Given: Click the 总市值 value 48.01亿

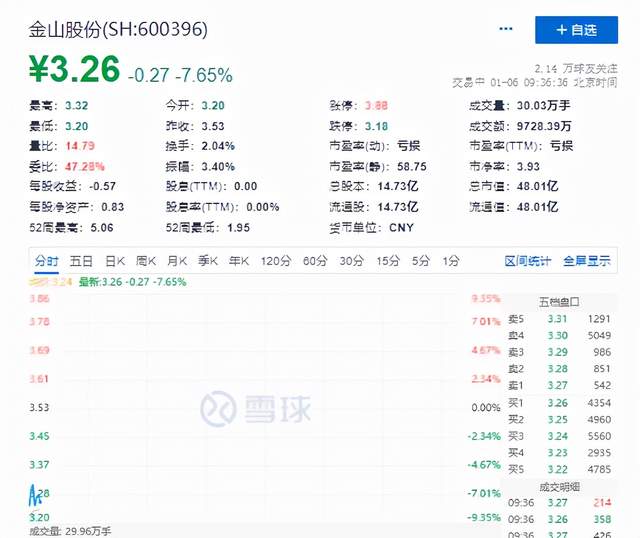Looking at the screenshot, I should tap(537, 187).
